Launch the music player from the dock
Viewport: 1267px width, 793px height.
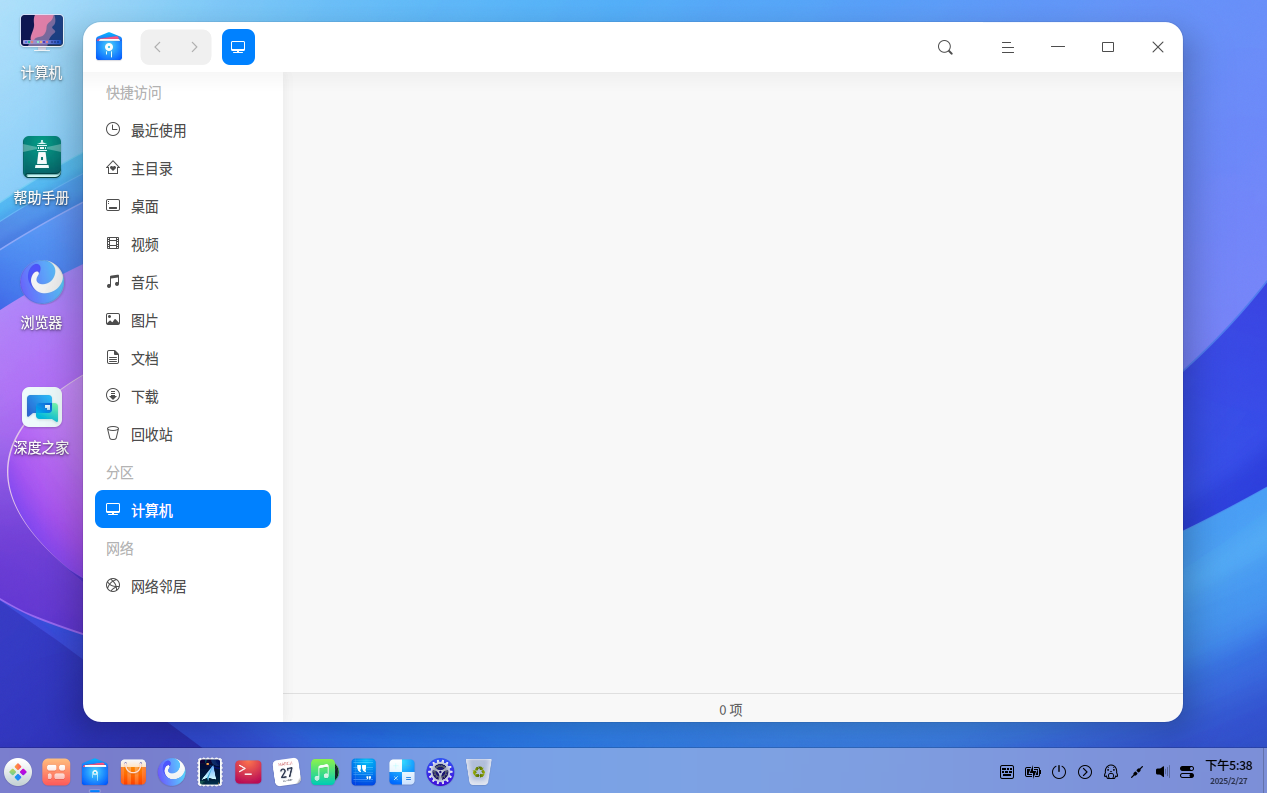[x=325, y=772]
